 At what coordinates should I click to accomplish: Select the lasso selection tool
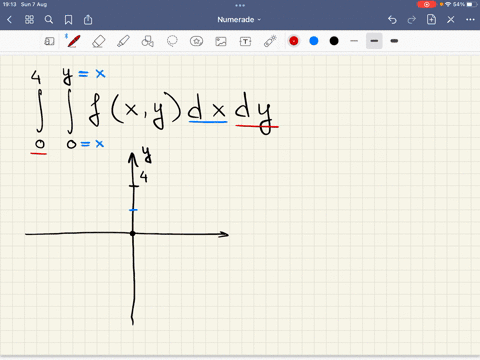(x=172, y=41)
